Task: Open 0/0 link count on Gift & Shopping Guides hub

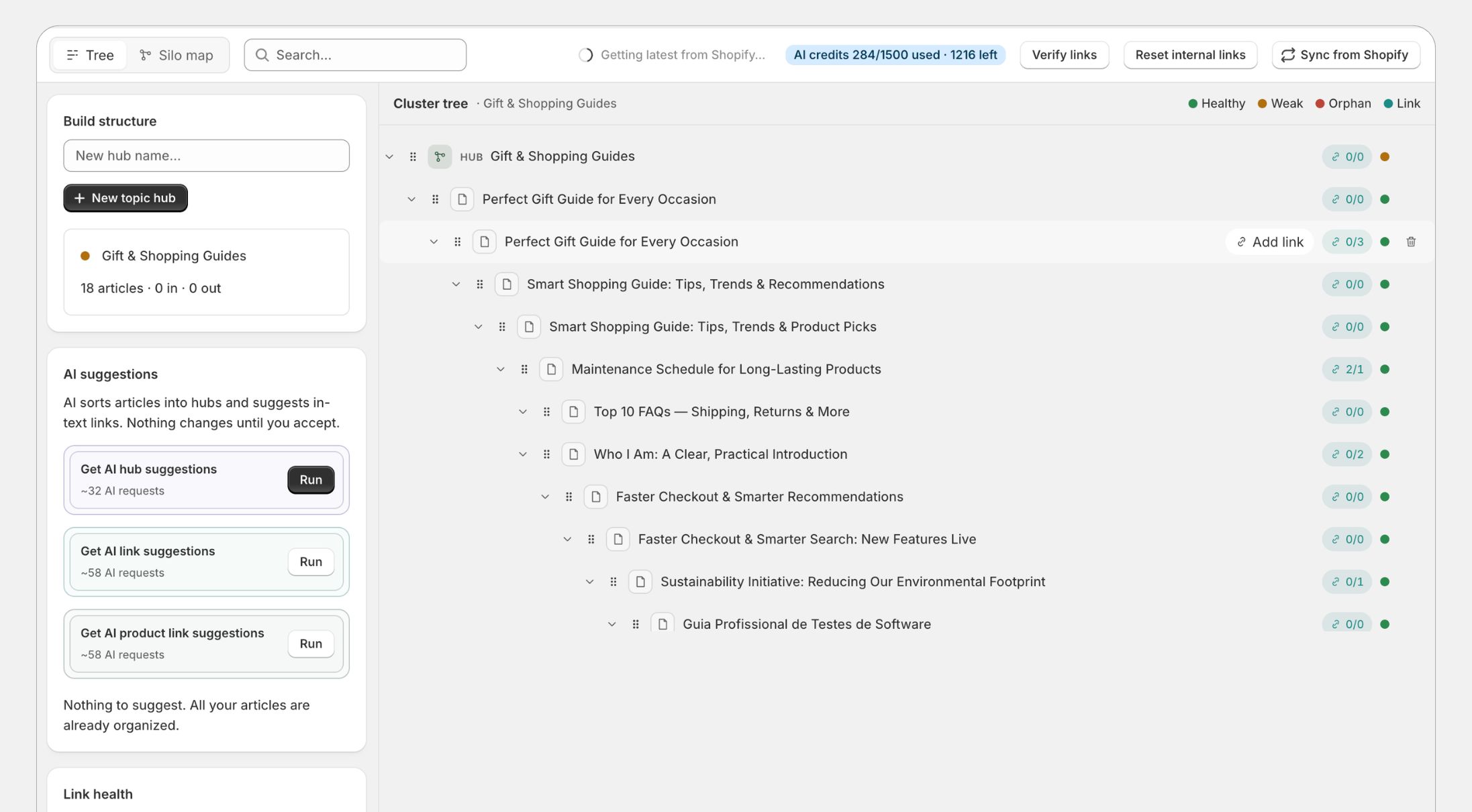Action: 1346,156
